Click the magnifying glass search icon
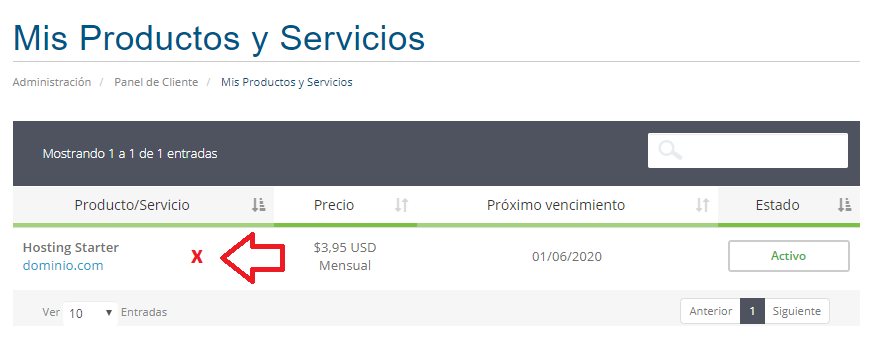This screenshot has width=876, height=360. (670, 150)
